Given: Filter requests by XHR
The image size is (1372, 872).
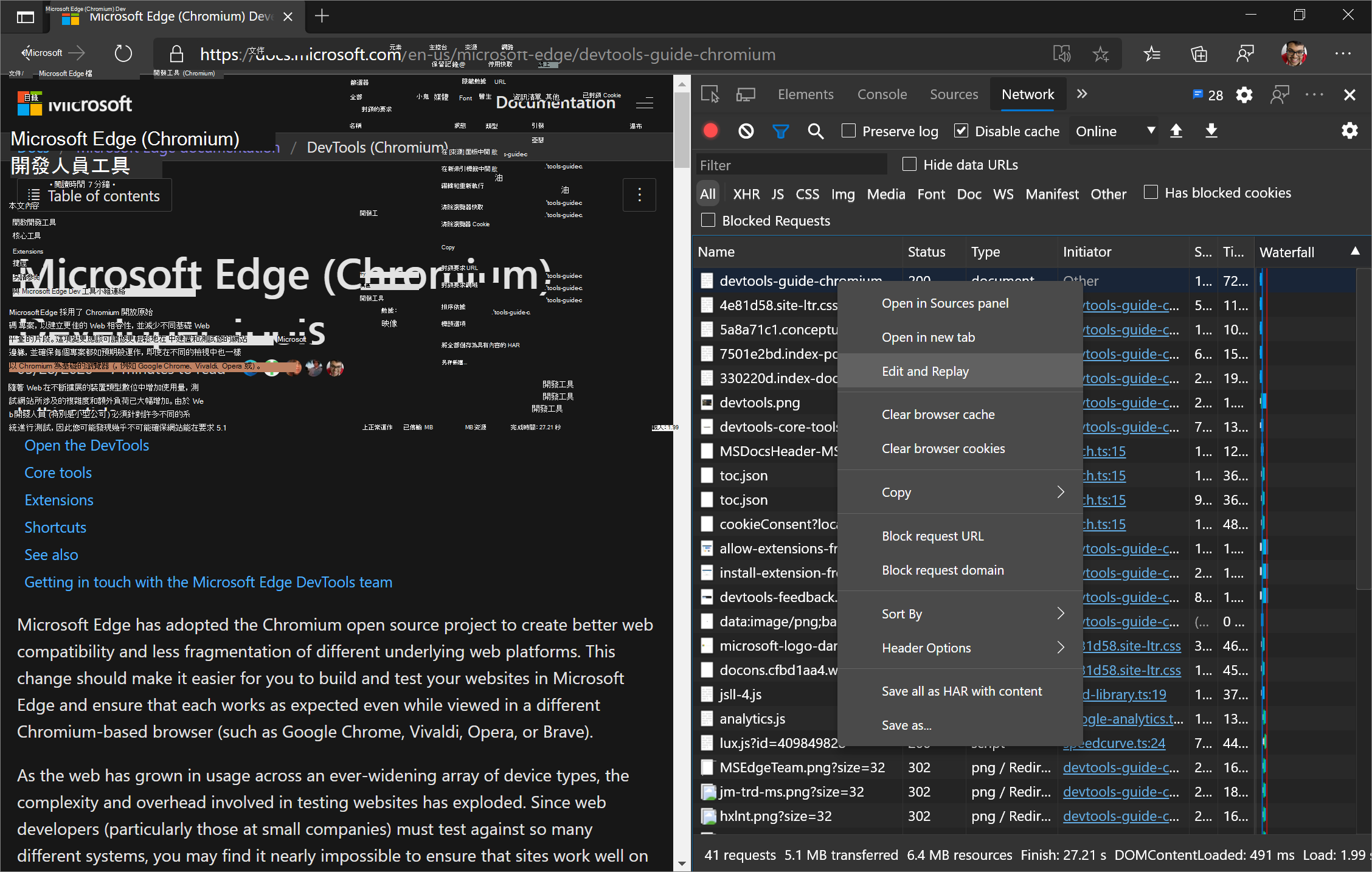Looking at the screenshot, I should [746, 194].
